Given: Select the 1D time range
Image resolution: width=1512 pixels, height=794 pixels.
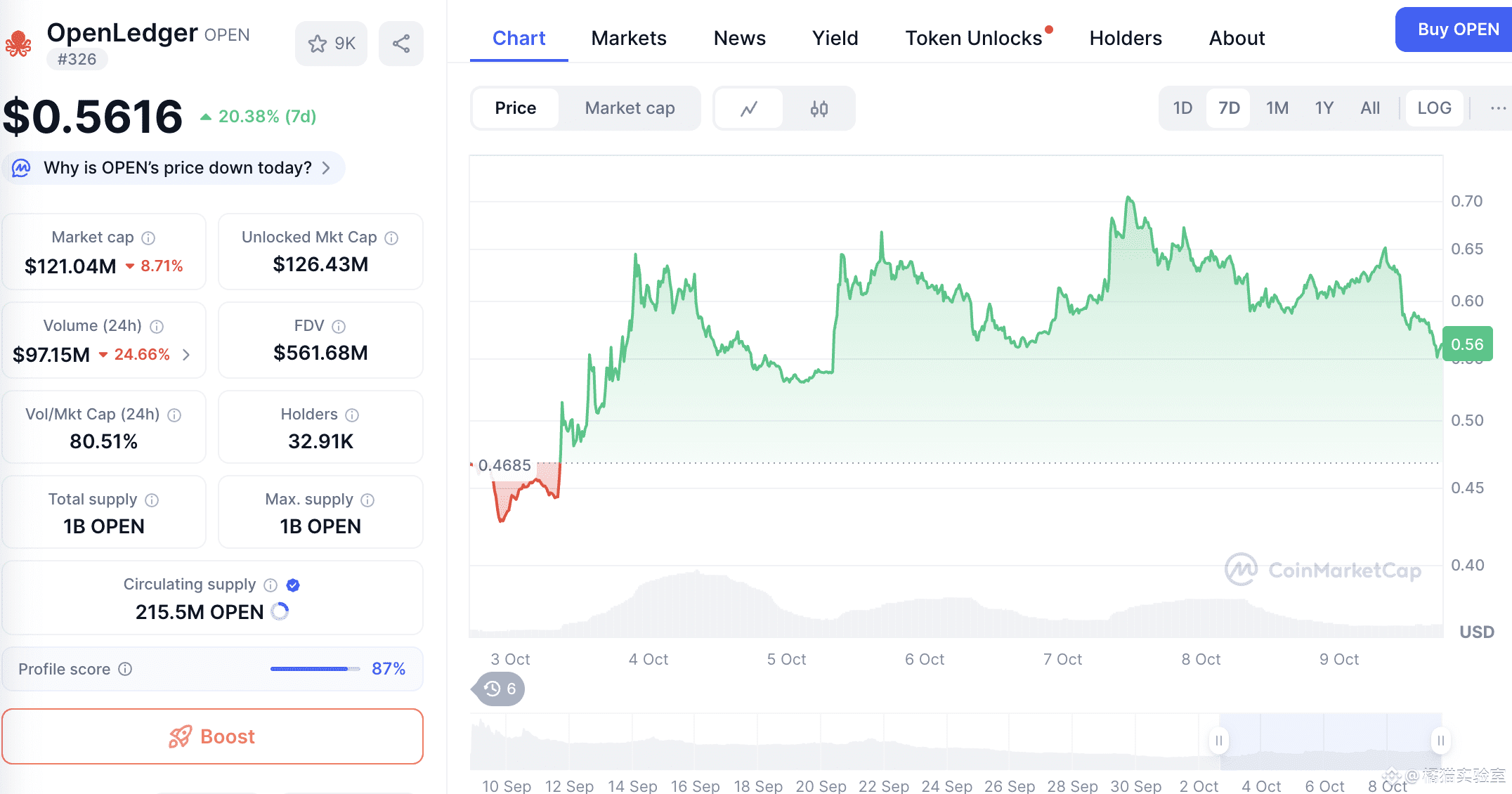Looking at the screenshot, I should pyautogui.click(x=1182, y=108).
